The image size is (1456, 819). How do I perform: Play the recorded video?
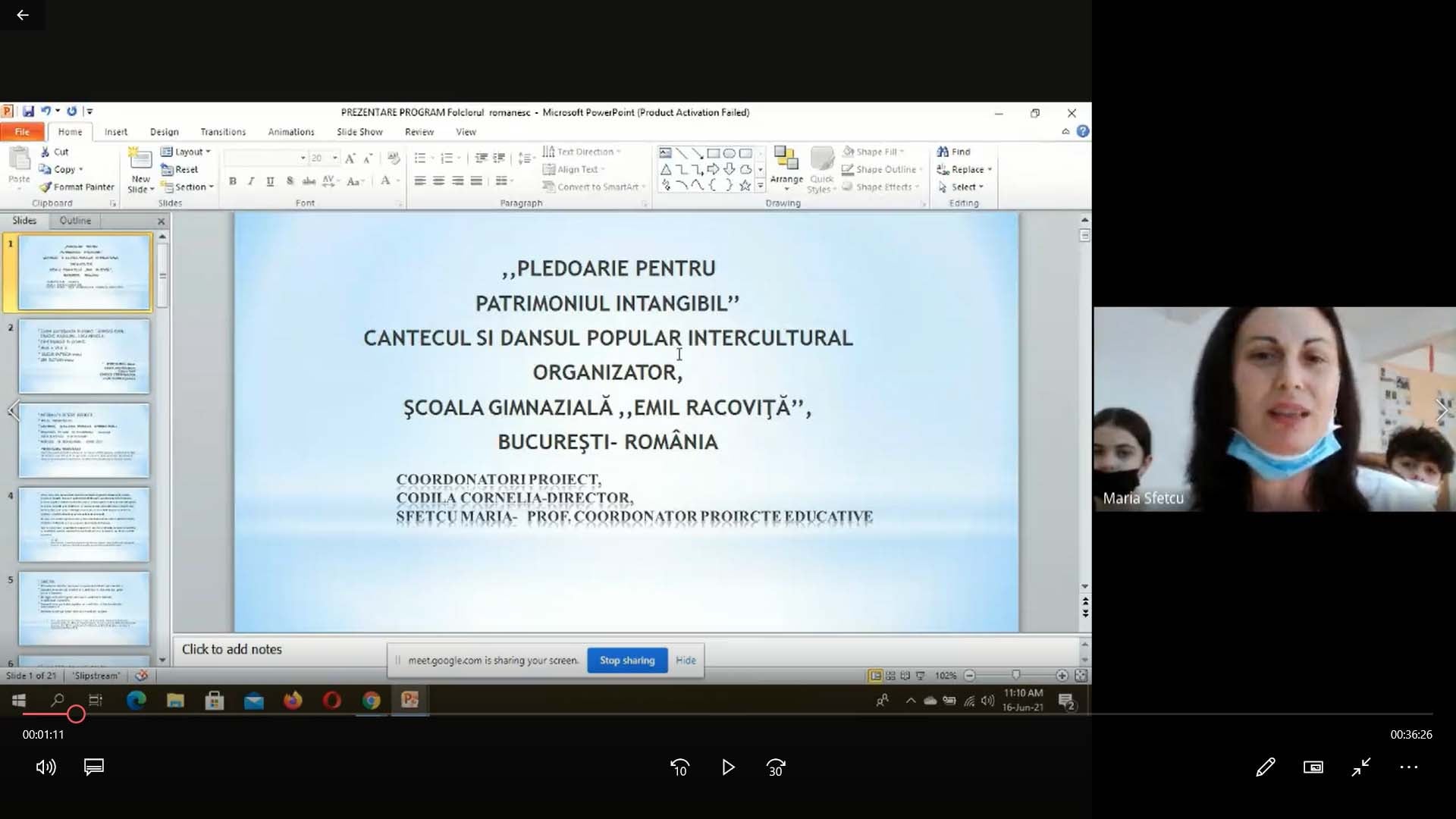(x=728, y=767)
